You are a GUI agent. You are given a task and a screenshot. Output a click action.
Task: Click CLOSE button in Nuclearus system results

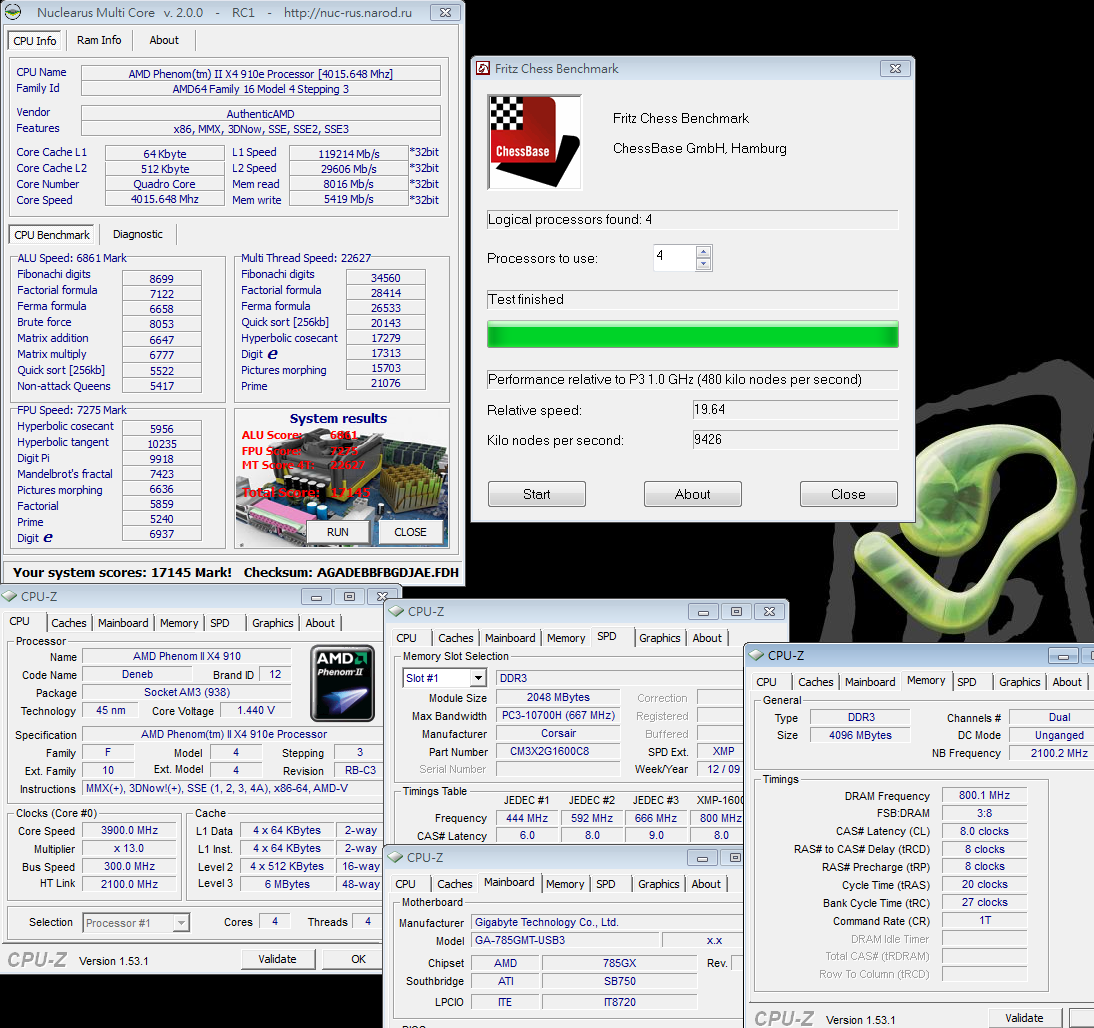point(410,532)
